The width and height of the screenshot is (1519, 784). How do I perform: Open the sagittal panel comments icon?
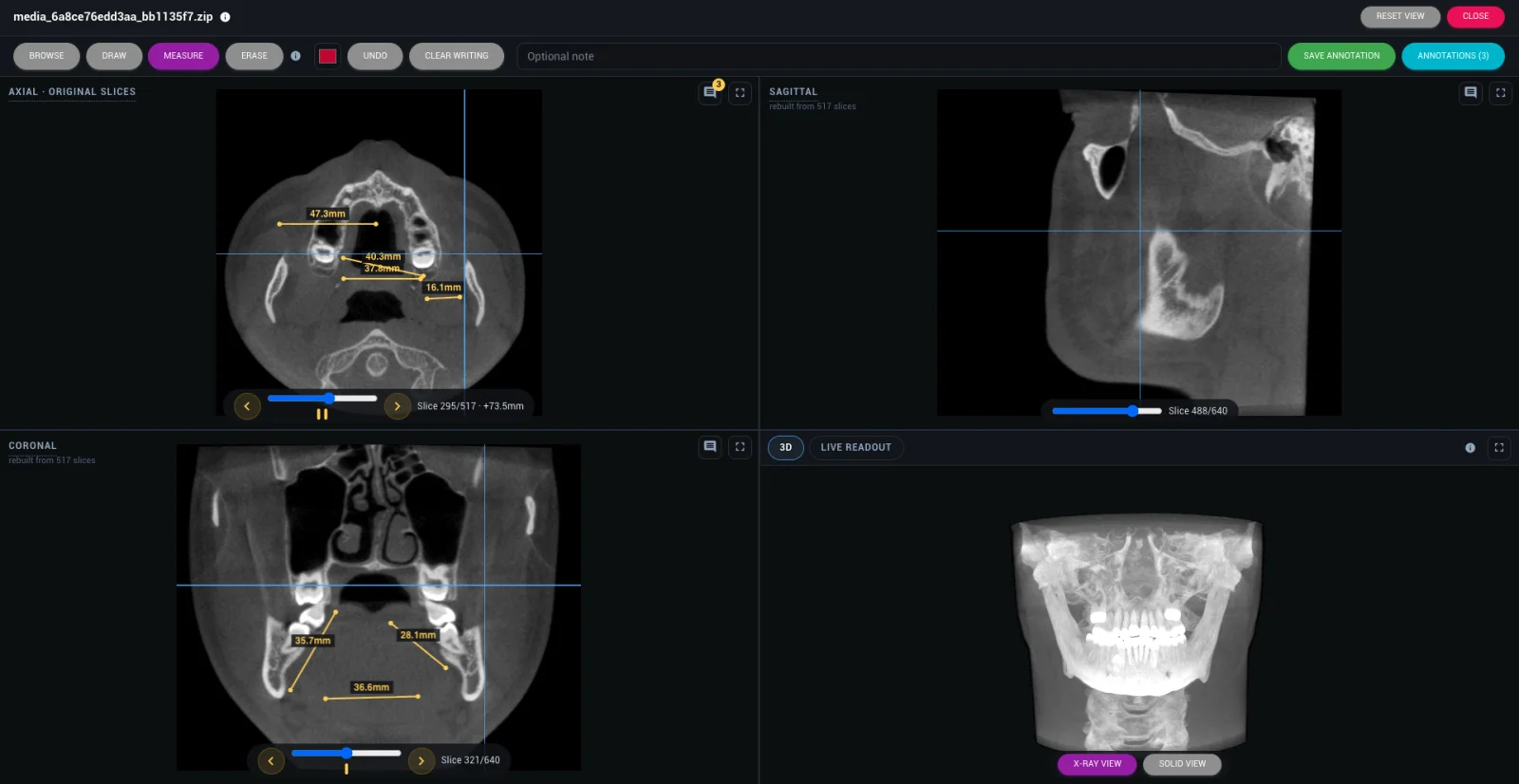point(1471,93)
